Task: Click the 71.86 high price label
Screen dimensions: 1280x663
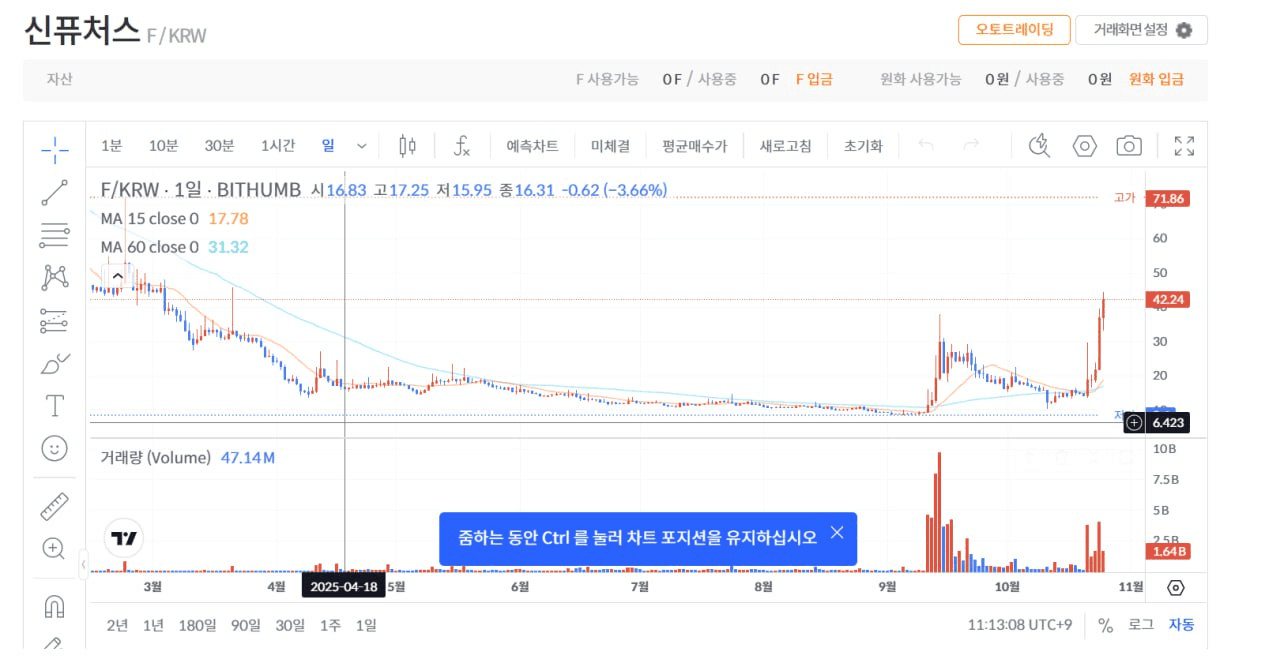Action: coord(1168,198)
